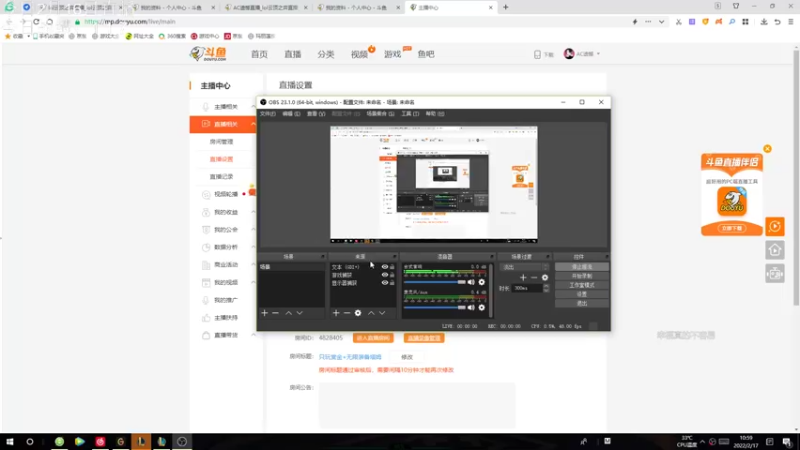800x450 pixels.
Task: Open settings gear for 麦克风/Aux in the mixer
Action: (482, 308)
